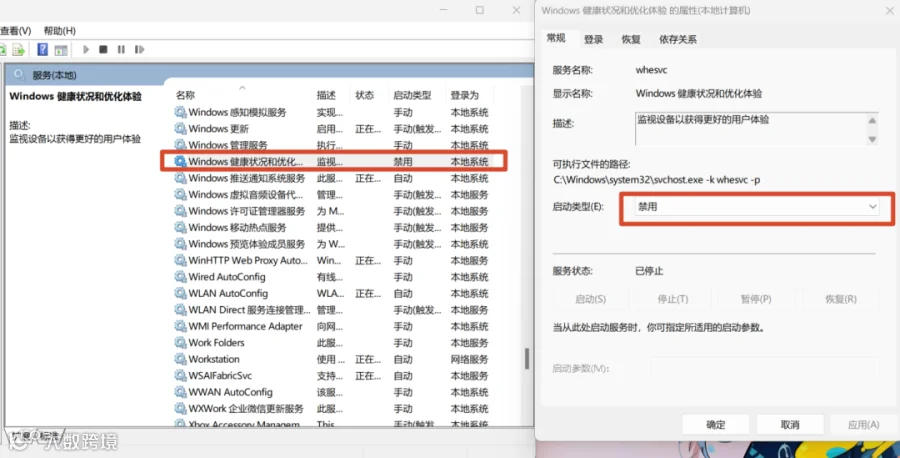Click the 取消 button
Viewport: 900px width, 458px height.
pos(790,425)
